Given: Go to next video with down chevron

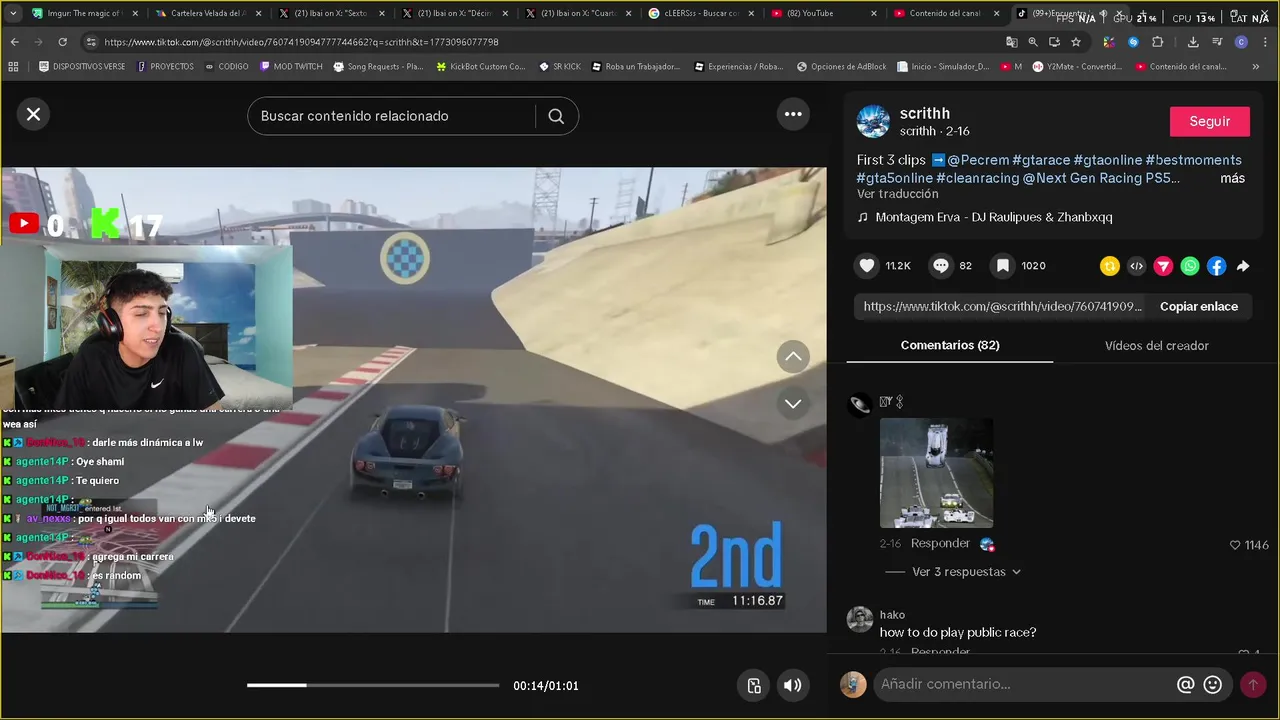Looking at the screenshot, I should click(x=793, y=403).
